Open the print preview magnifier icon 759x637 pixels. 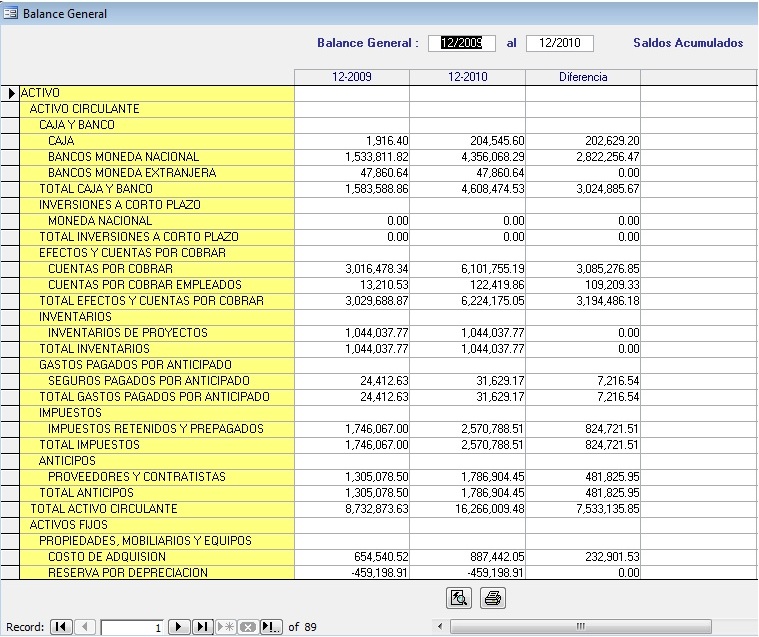coord(458,598)
